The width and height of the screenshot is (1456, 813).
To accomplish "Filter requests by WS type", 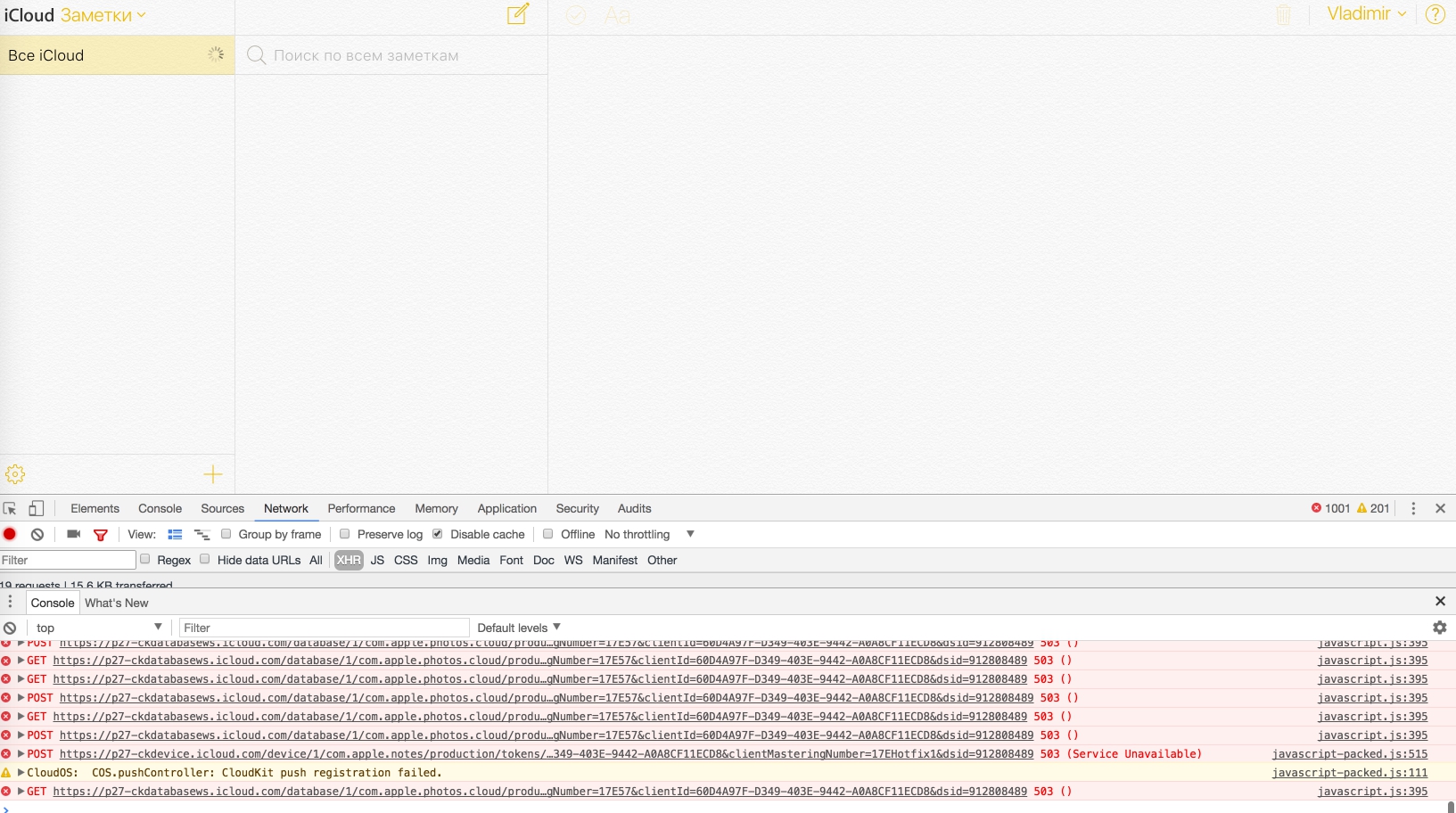I will click(573, 560).
